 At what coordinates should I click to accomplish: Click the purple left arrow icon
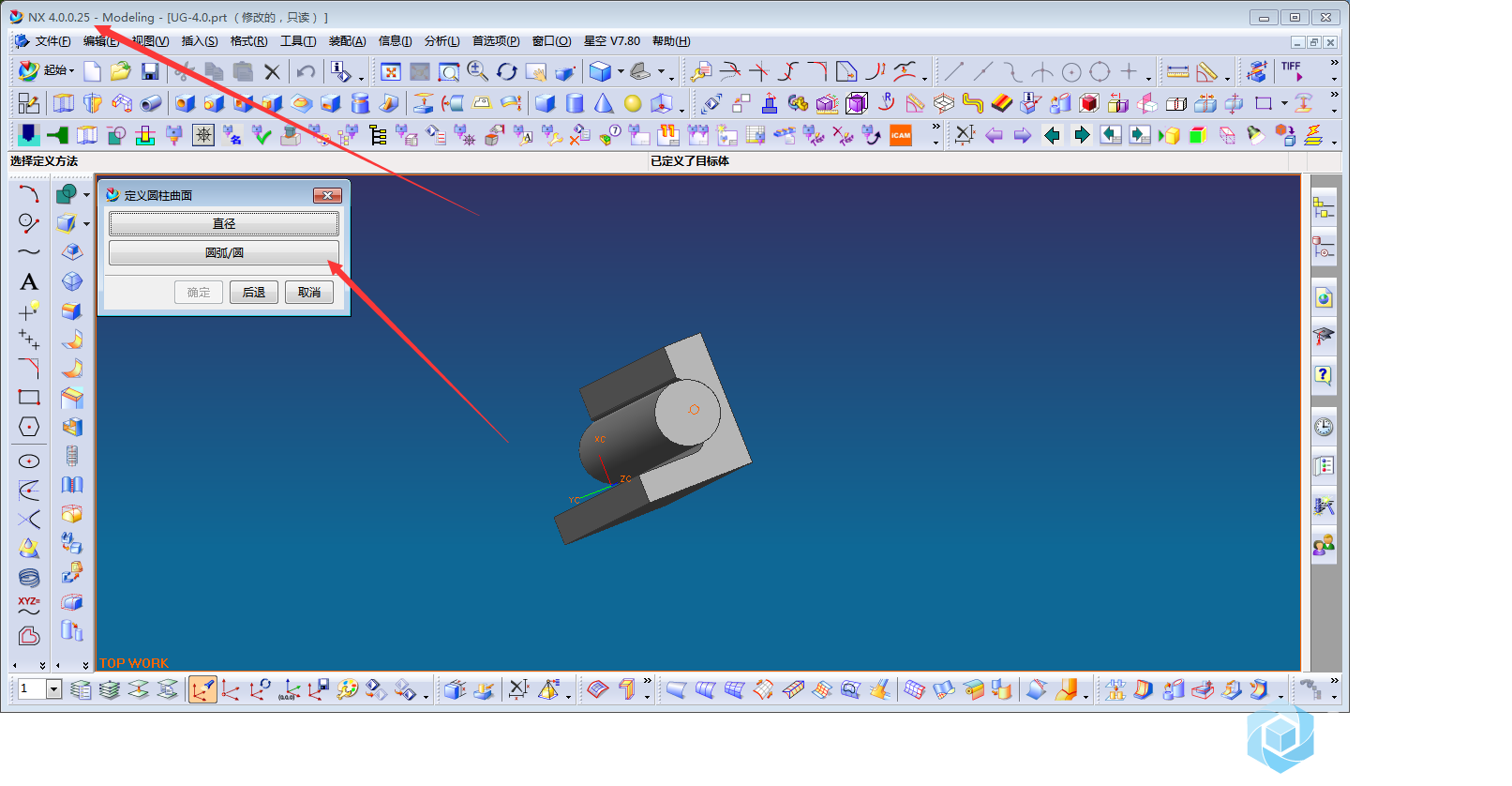tap(994, 135)
